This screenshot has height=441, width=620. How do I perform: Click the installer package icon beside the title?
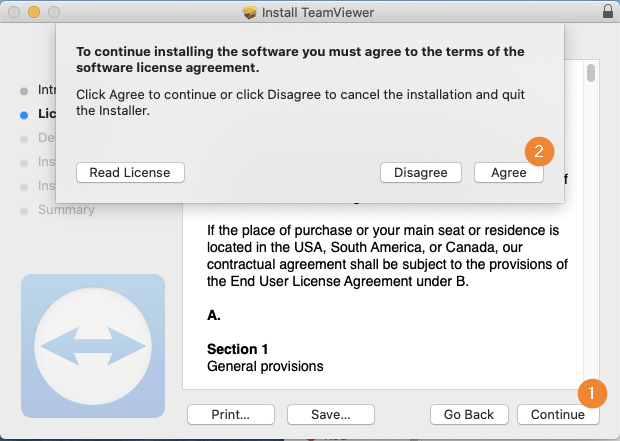250,12
